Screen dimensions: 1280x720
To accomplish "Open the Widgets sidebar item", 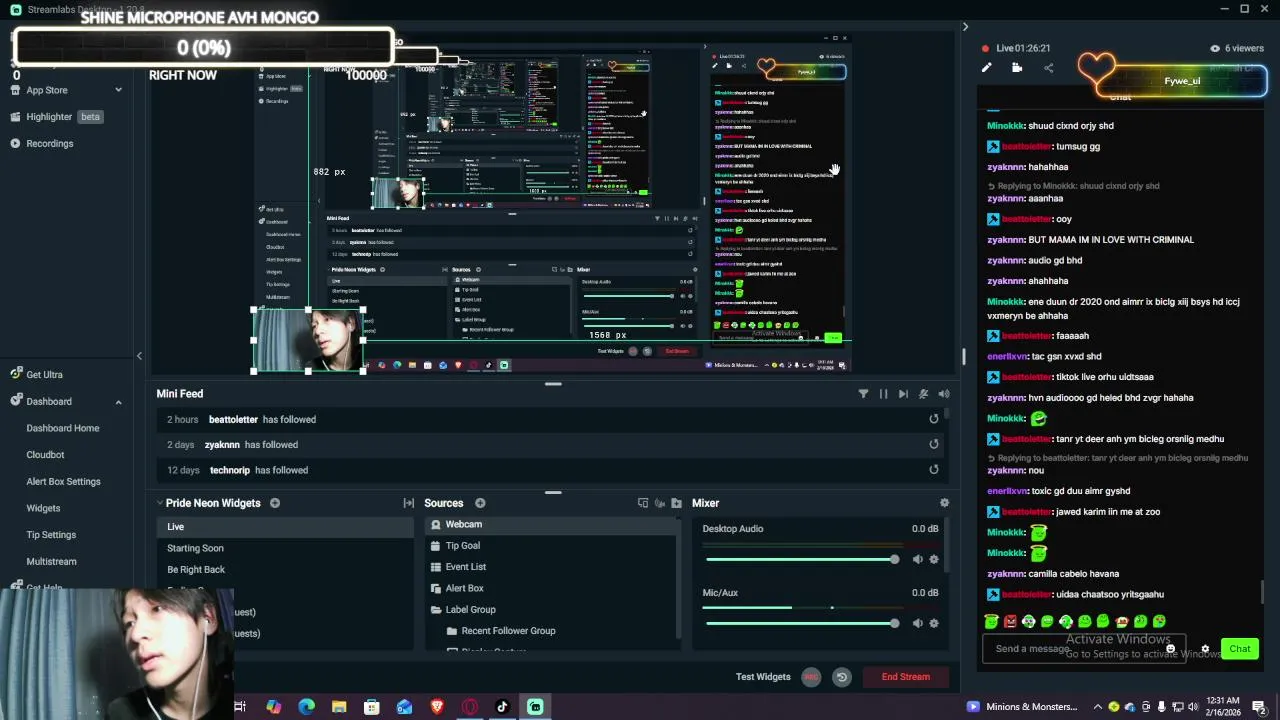I will click(43, 508).
